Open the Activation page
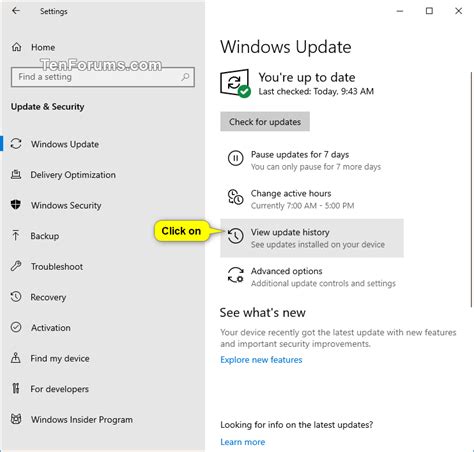This screenshot has width=474, height=452. [x=51, y=328]
